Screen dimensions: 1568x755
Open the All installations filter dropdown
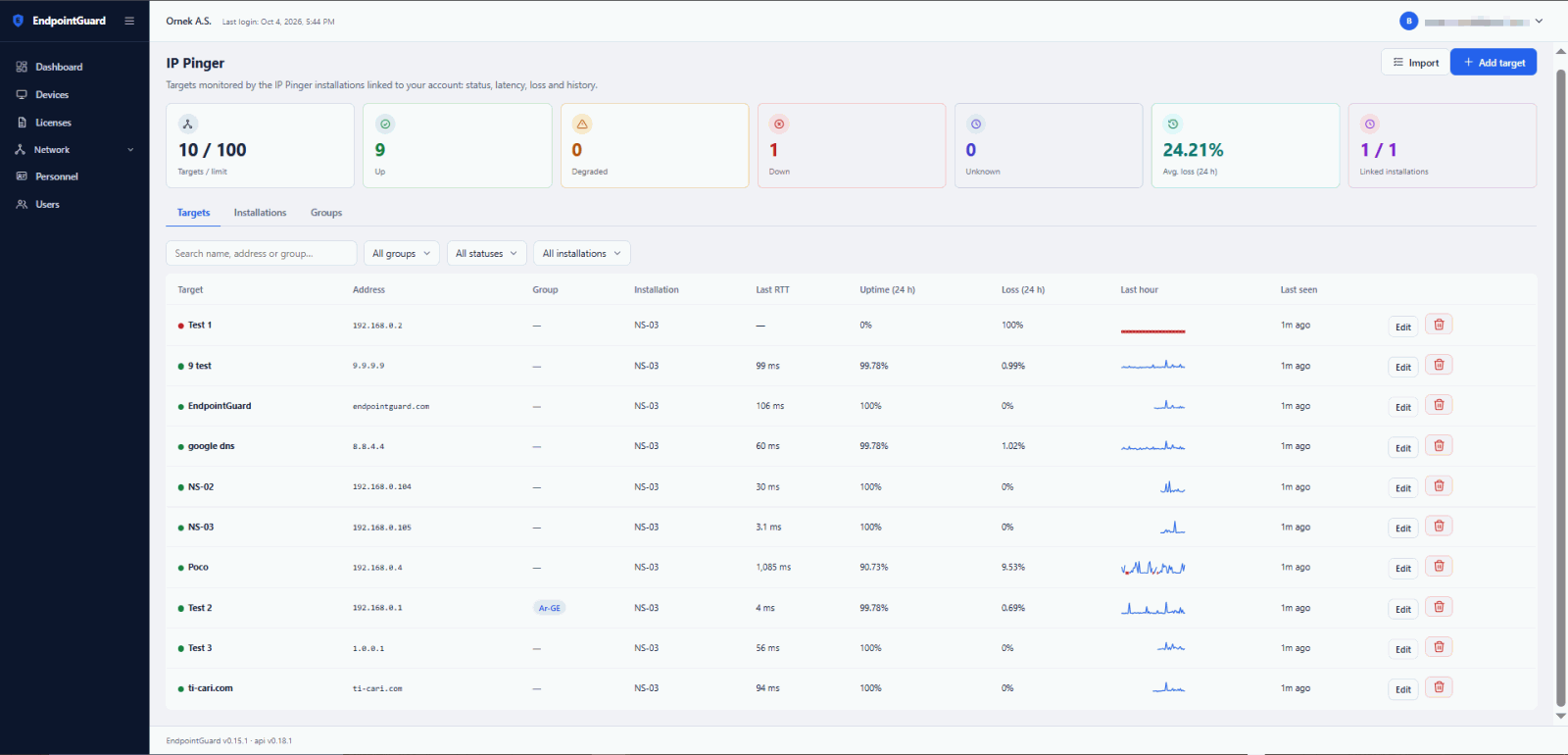(581, 253)
